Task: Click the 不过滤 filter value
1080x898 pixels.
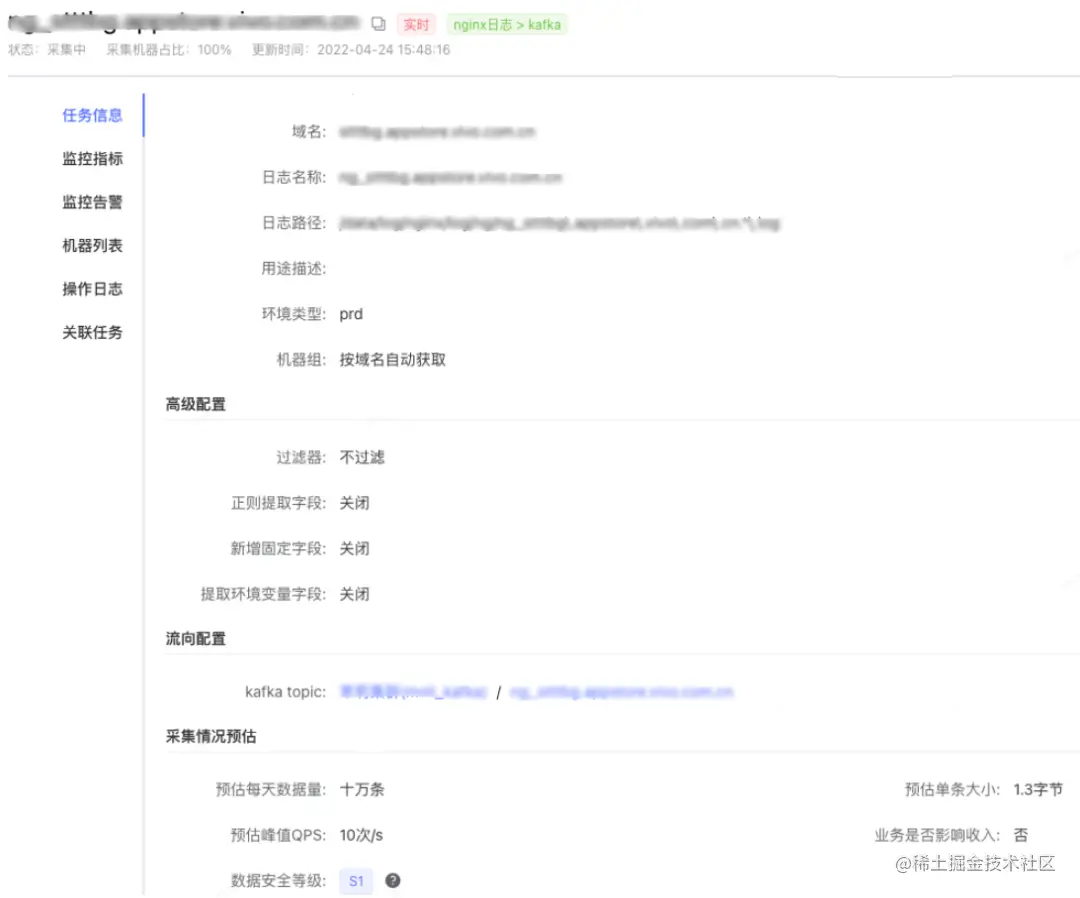Action: pos(362,457)
